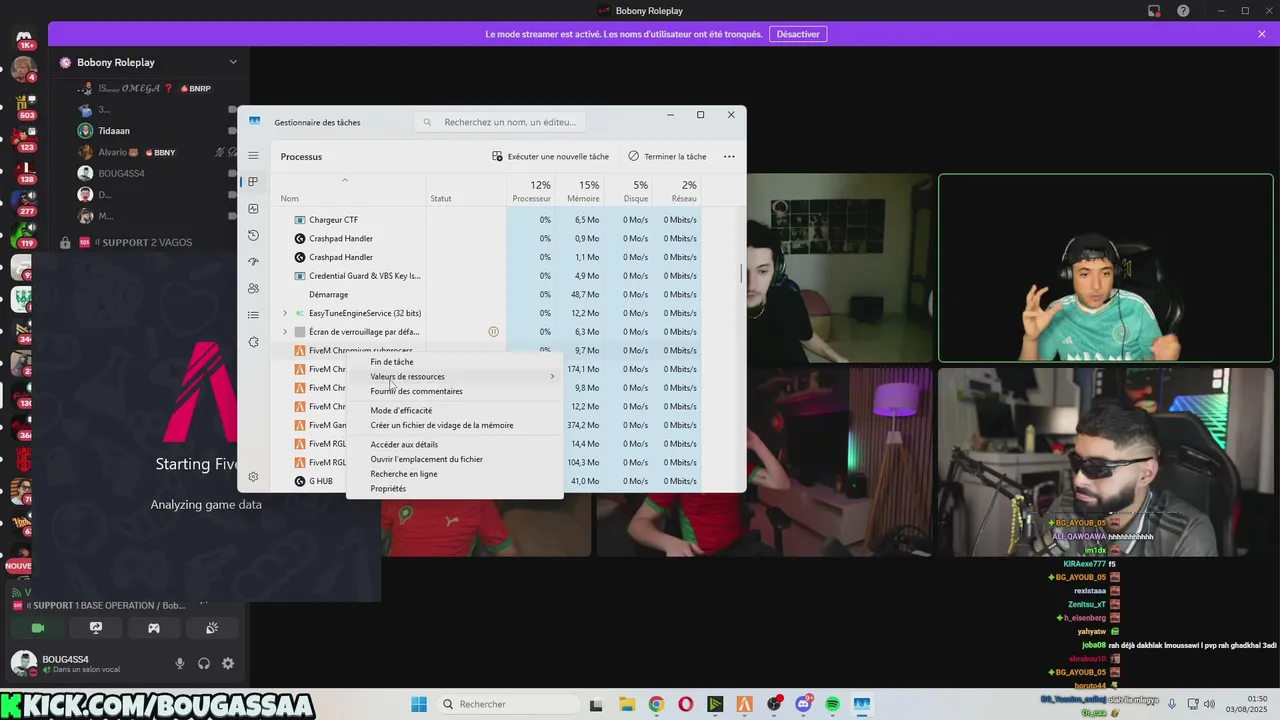
Task: Click Task Manager process list scrollbar thumb
Action: point(742,273)
